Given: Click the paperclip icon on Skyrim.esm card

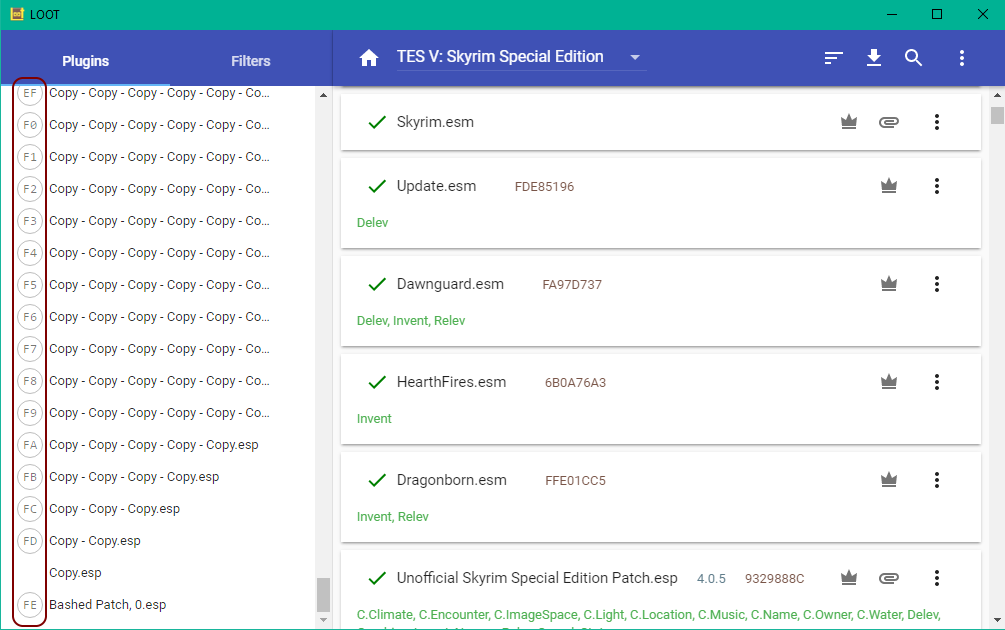Looking at the screenshot, I should (x=888, y=122).
